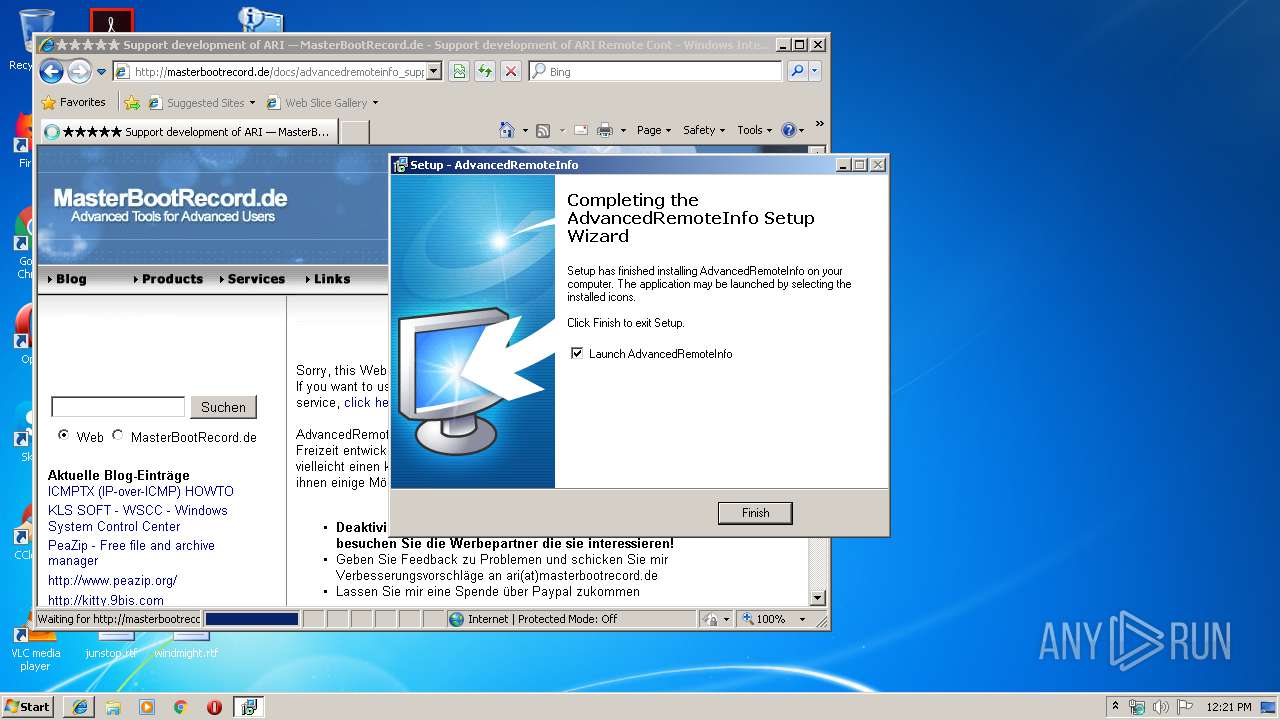Click the search magnifier button
Viewport: 1280px width, 720px height.
[797, 71]
